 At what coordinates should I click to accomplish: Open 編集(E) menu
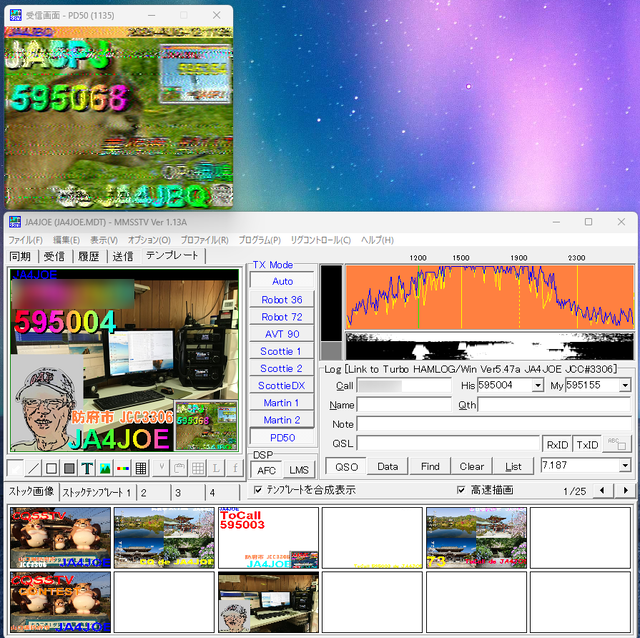(67, 240)
